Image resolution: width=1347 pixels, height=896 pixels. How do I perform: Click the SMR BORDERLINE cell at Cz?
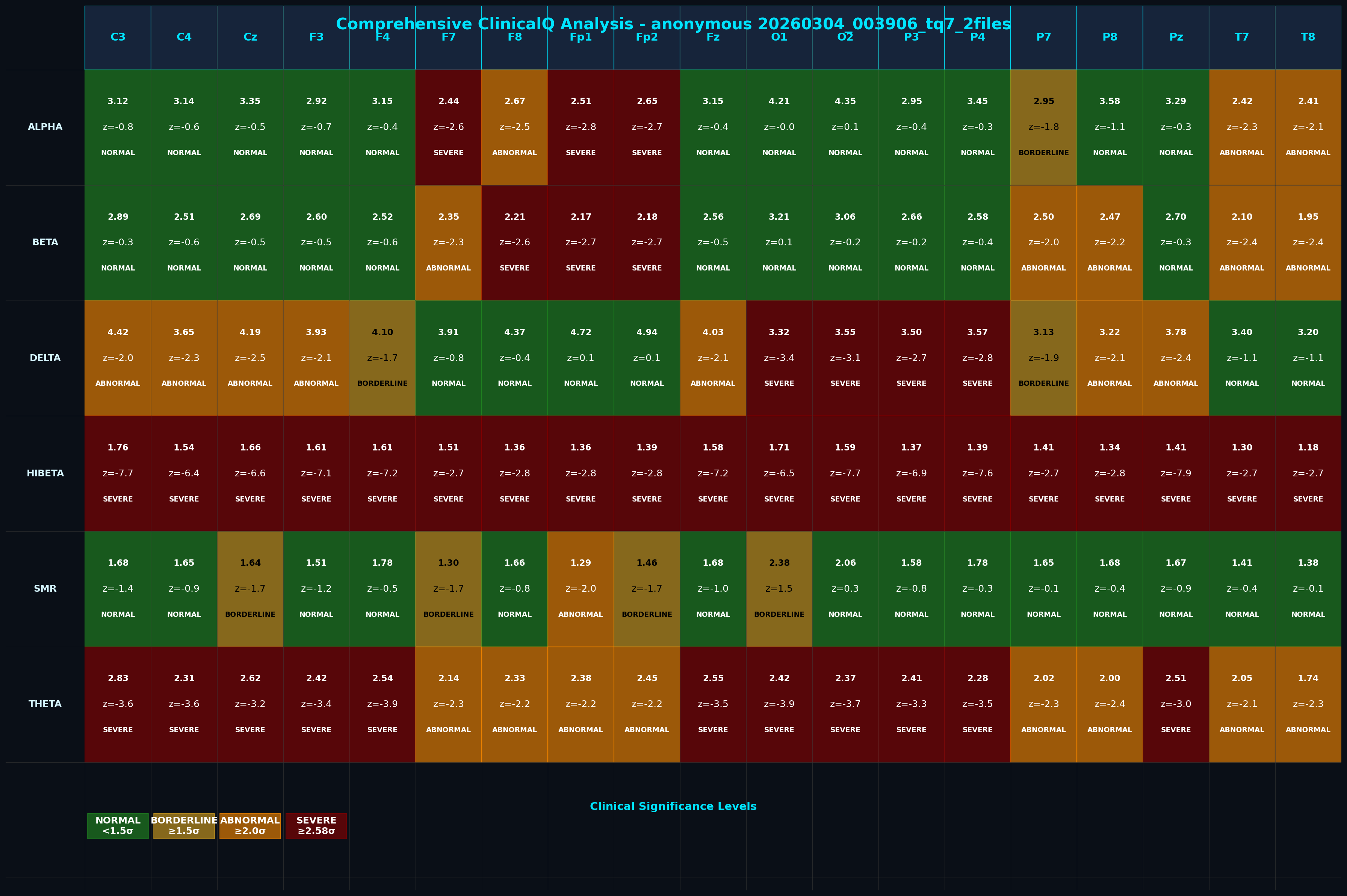tap(250, 588)
